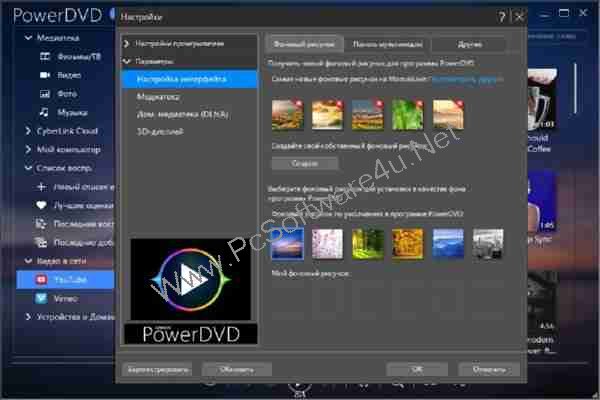600x400 pixels.
Task: Select Настройка интерфейса in settings tree
Action: click(x=190, y=79)
